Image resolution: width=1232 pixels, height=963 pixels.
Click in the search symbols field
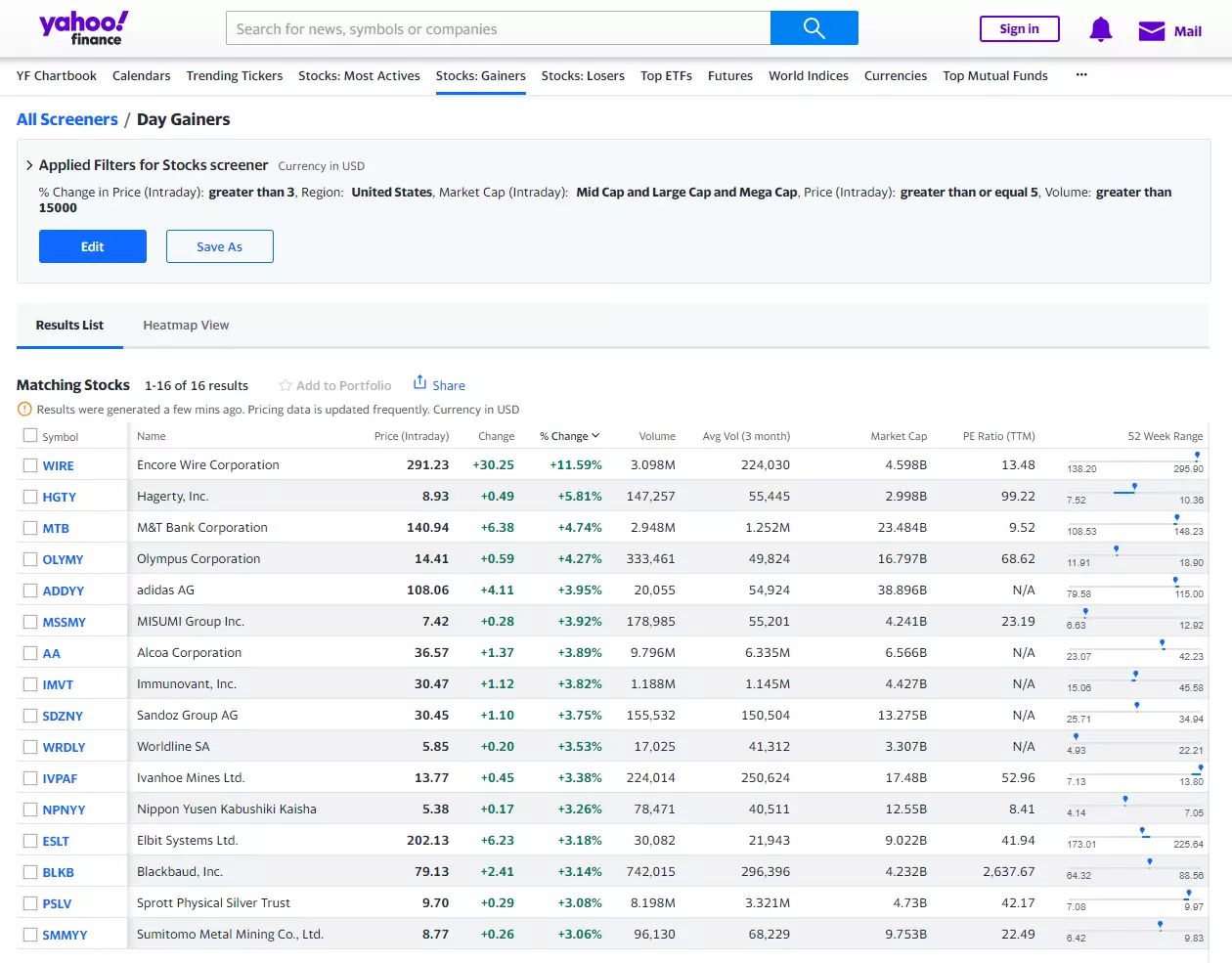pyautogui.click(x=498, y=28)
